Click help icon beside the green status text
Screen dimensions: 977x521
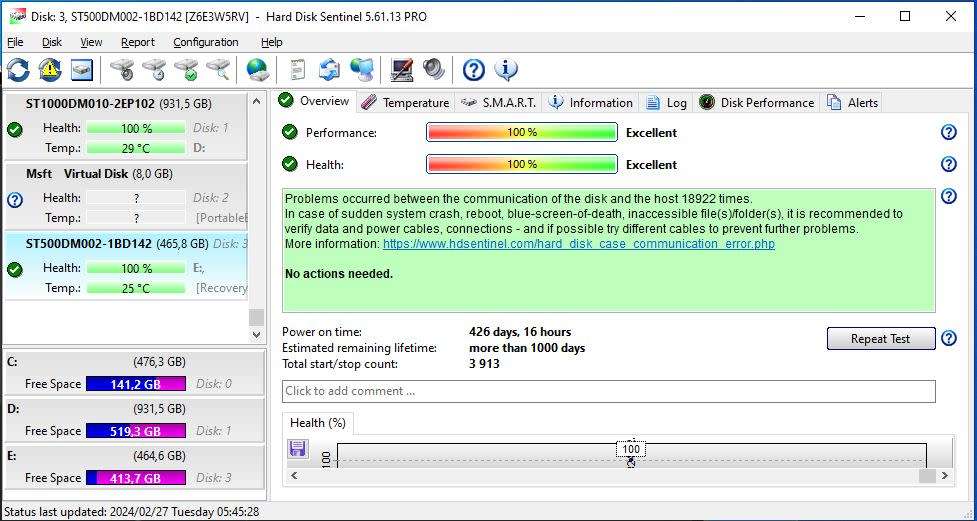948,196
